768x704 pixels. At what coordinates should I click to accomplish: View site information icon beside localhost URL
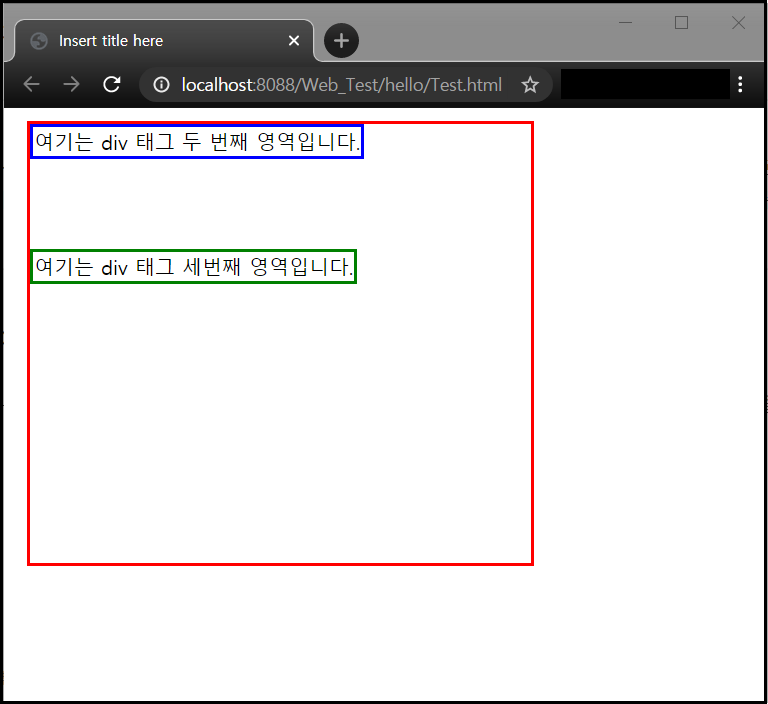[161, 85]
